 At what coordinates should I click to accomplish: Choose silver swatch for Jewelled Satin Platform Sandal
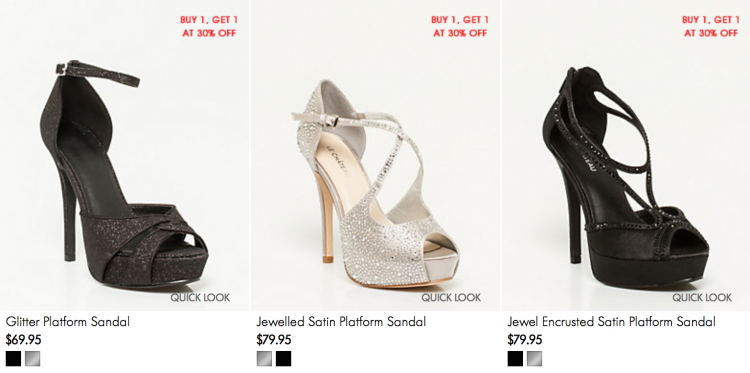click(264, 359)
